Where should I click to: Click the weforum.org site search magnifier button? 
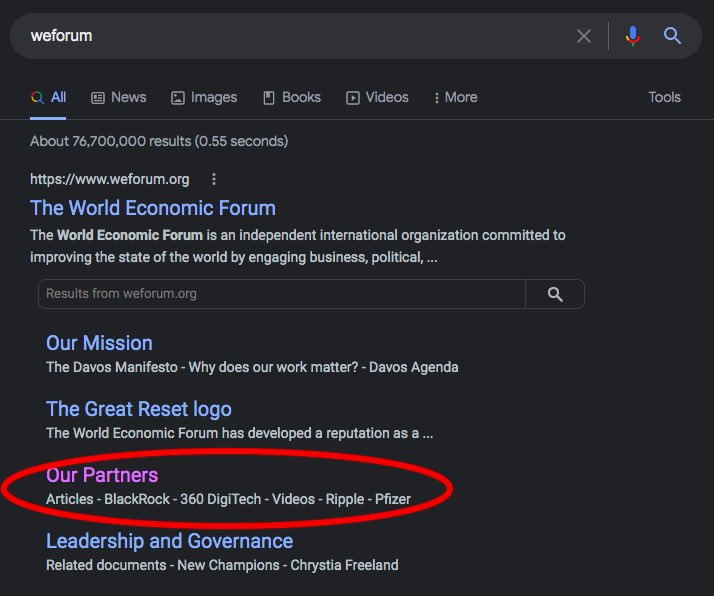555,294
